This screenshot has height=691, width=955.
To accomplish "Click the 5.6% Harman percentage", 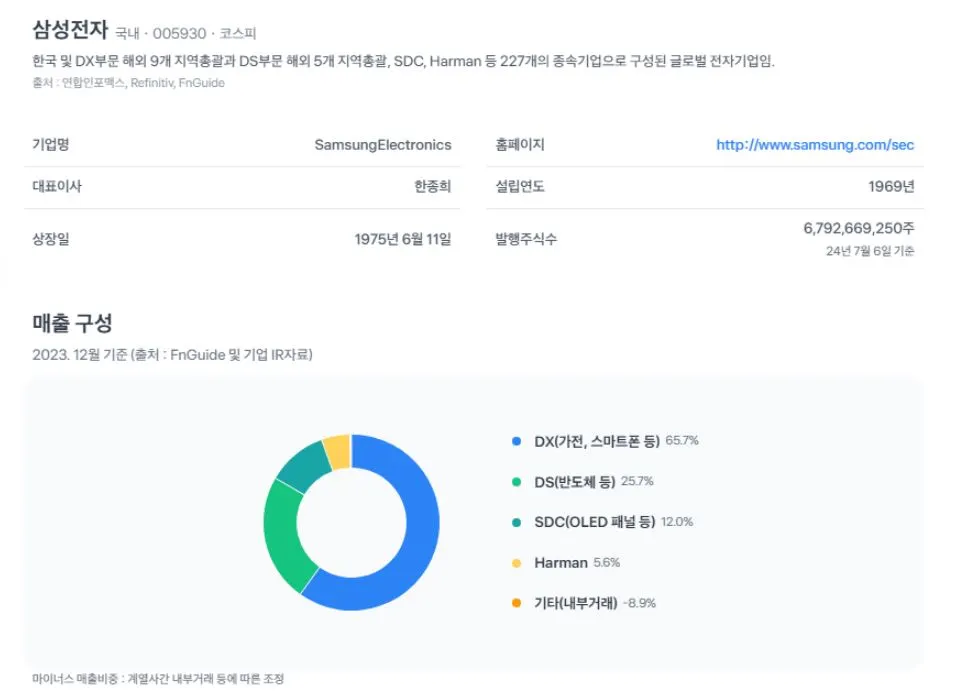I will coord(607,563).
